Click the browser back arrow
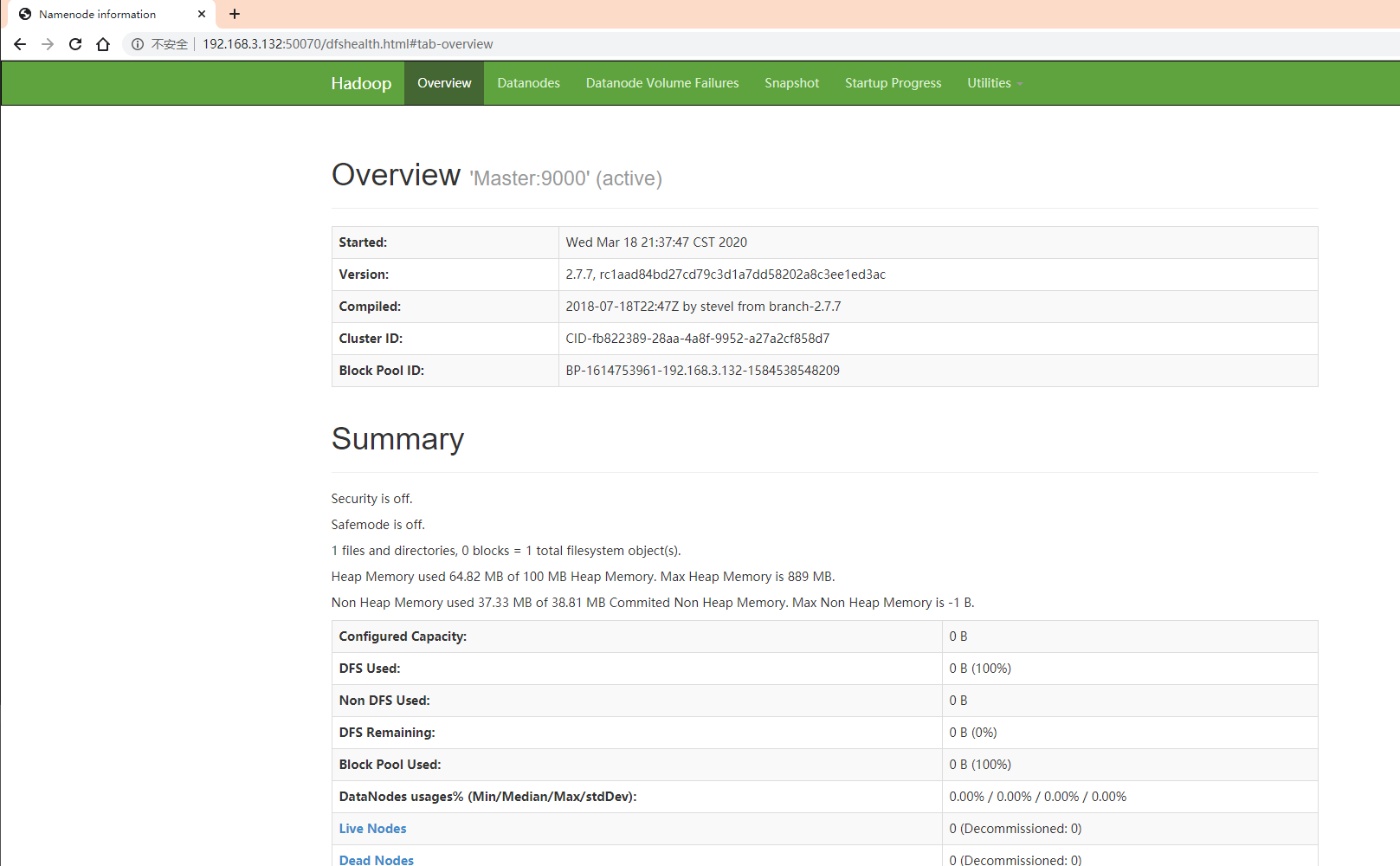The image size is (1400, 866). (20, 44)
